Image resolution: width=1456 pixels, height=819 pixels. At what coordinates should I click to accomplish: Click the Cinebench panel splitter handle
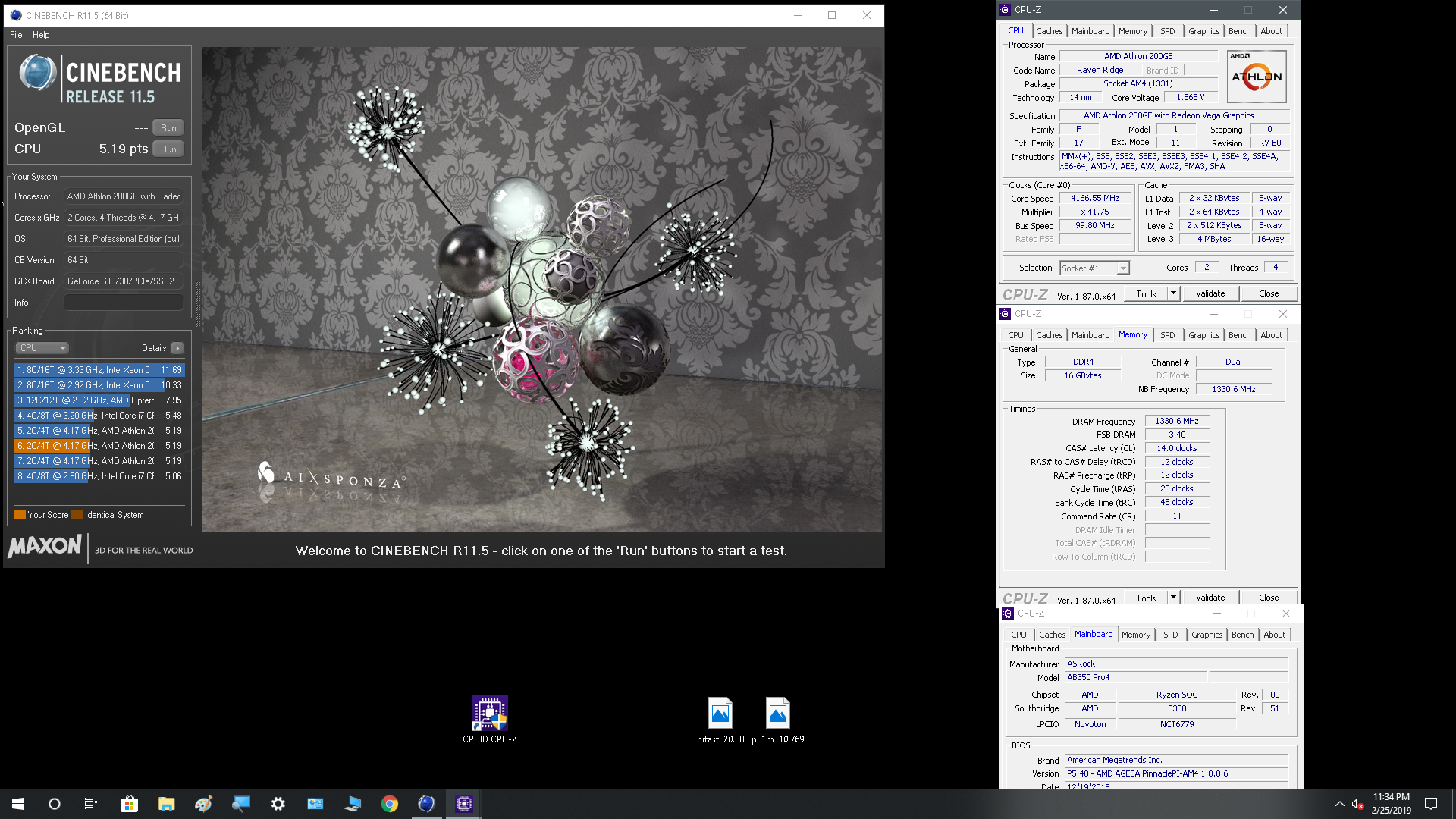click(199, 303)
